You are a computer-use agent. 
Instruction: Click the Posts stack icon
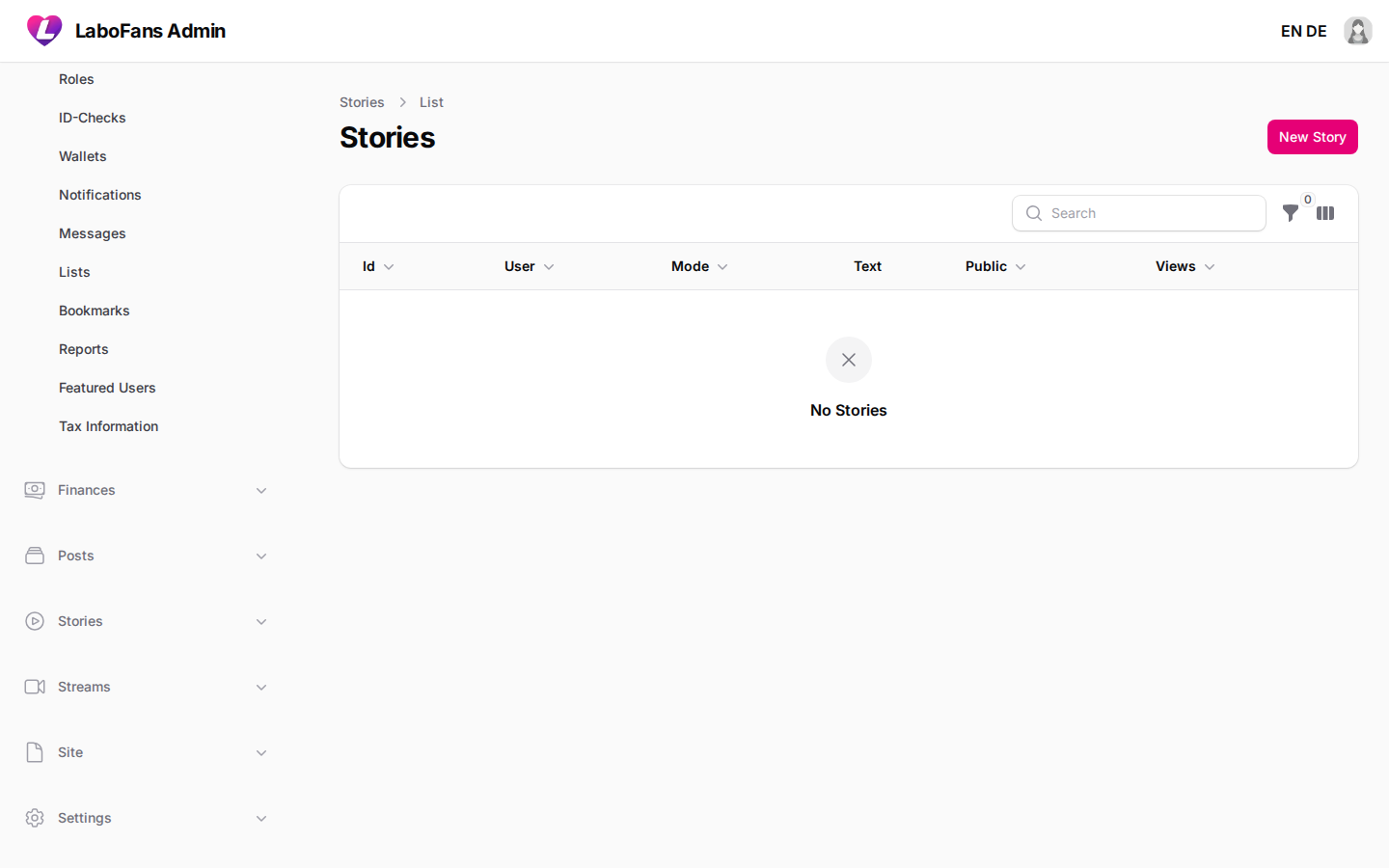coord(35,556)
